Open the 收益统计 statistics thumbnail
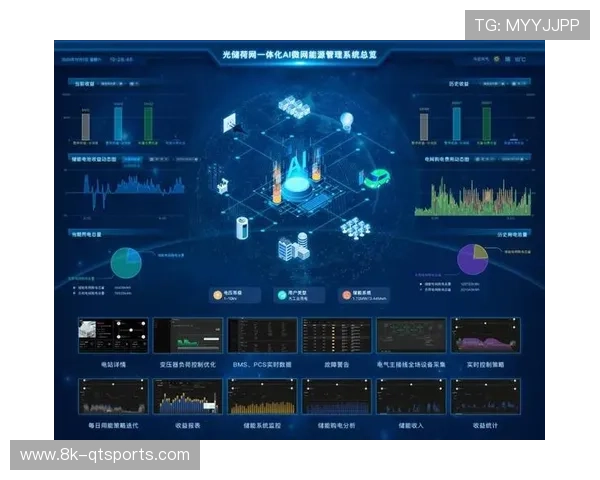This screenshot has width=600, height=480. pyautogui.click(x=484, y=396)
